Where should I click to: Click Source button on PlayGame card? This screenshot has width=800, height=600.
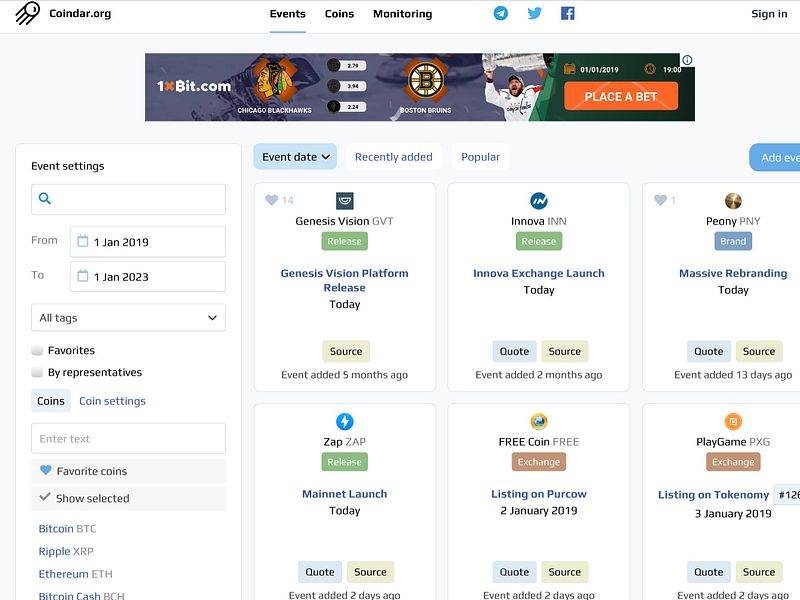point(759,572)
